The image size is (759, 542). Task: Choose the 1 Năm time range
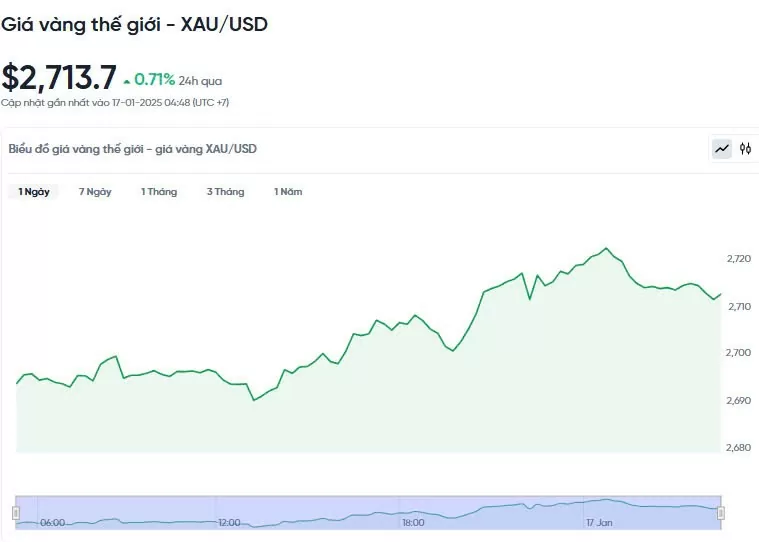(x=288, y=191)
